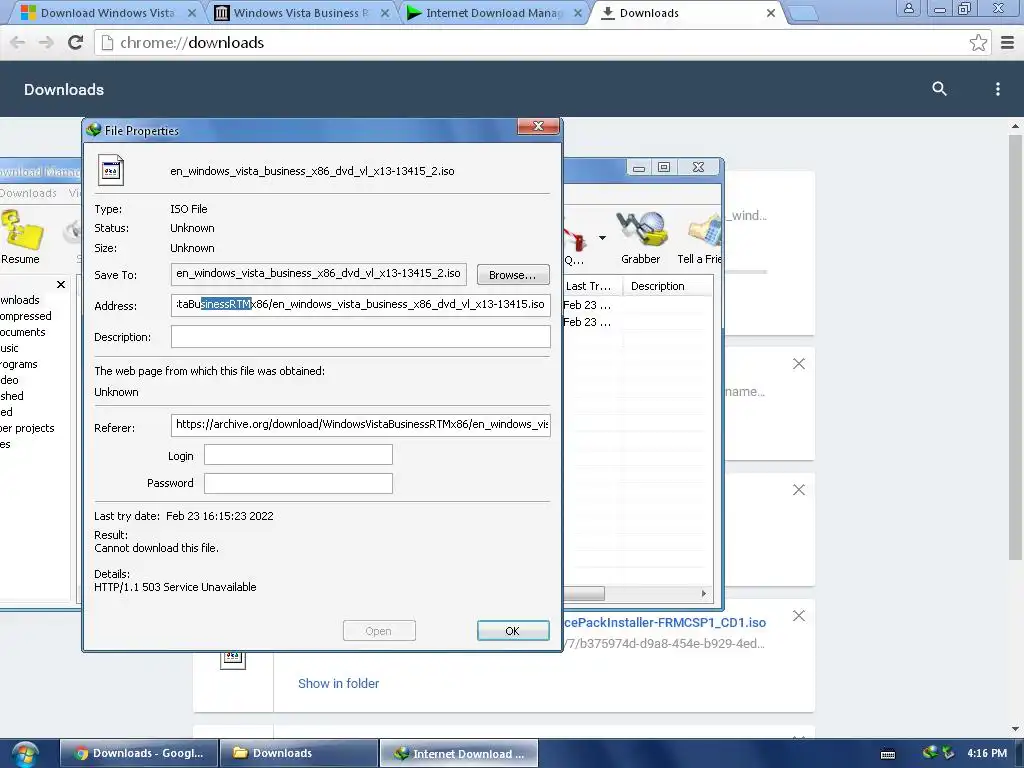The width and height of the screenshot is (1024, 768).
Task: Select Video category in IDM tree
Action: [x=9, y=380]
